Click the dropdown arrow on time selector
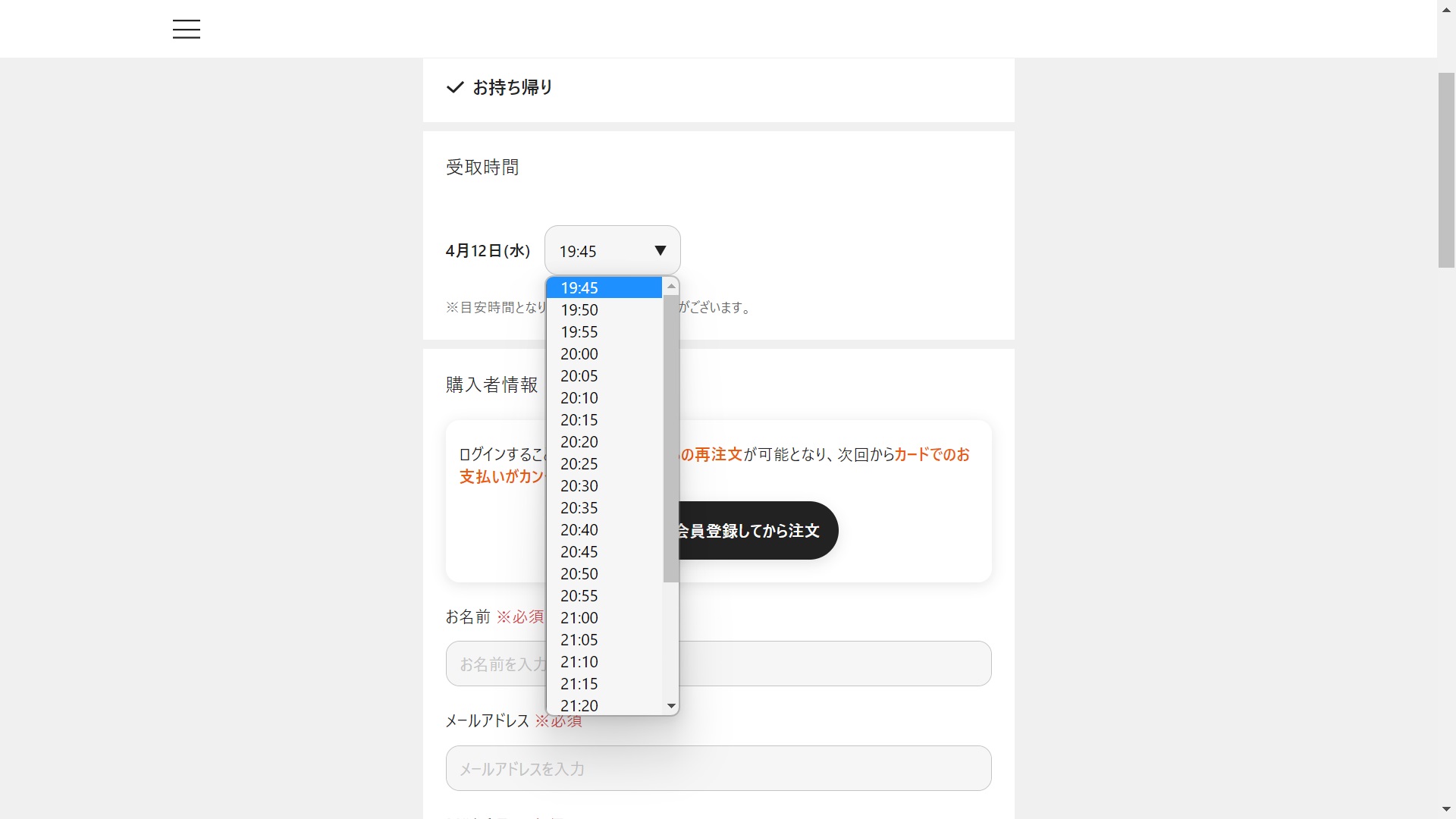The image size is (1456, 819). point(660,250)
